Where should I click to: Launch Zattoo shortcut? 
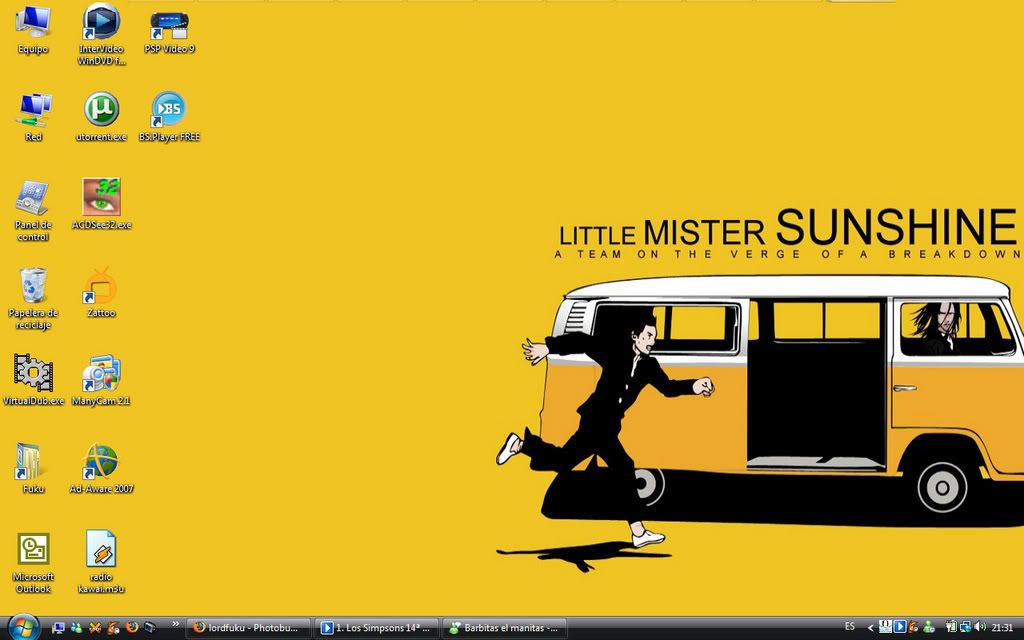click(x=101, y=293)
